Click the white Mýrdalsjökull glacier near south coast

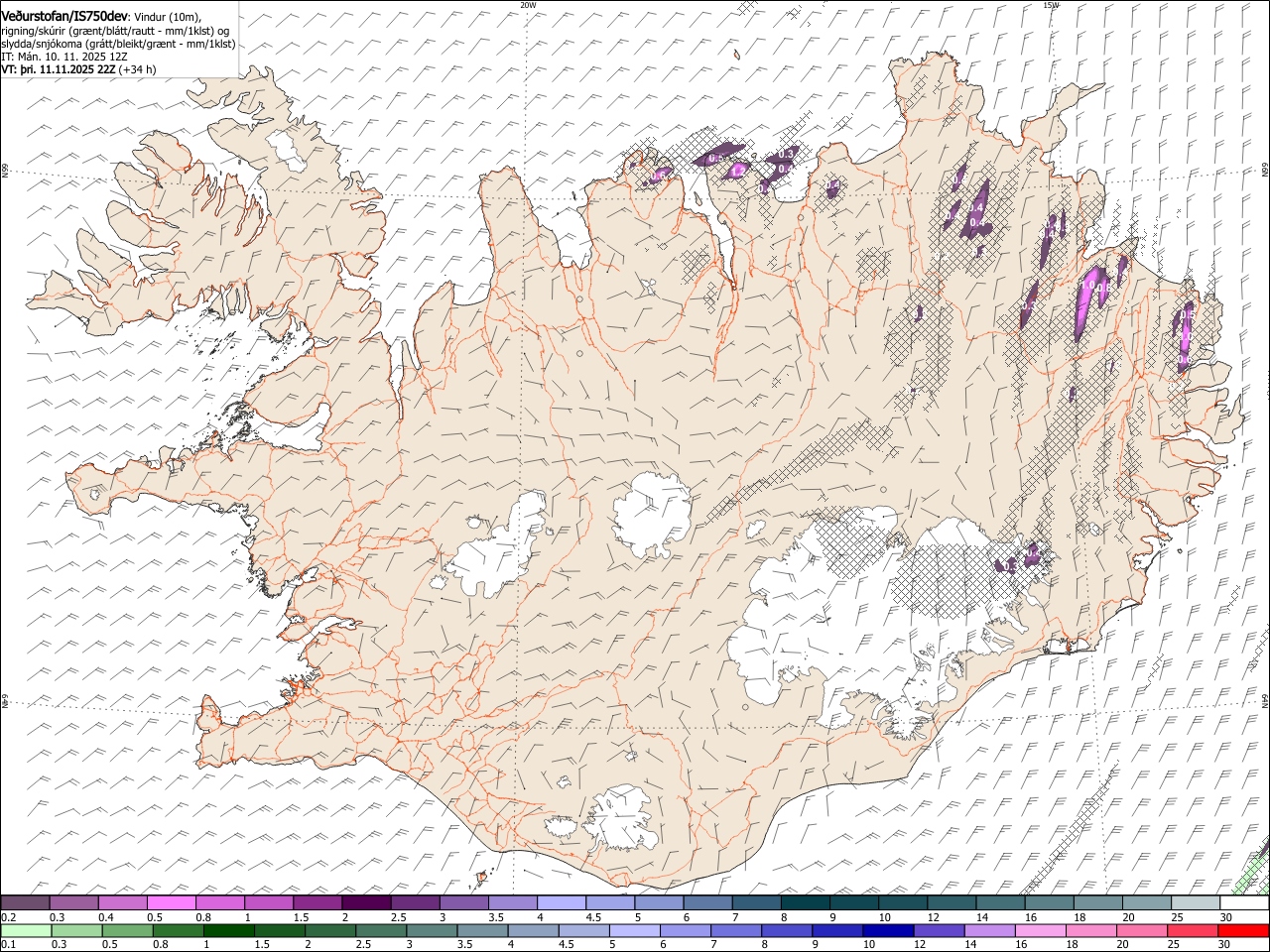pyautogui.click(x=621, y=820)
